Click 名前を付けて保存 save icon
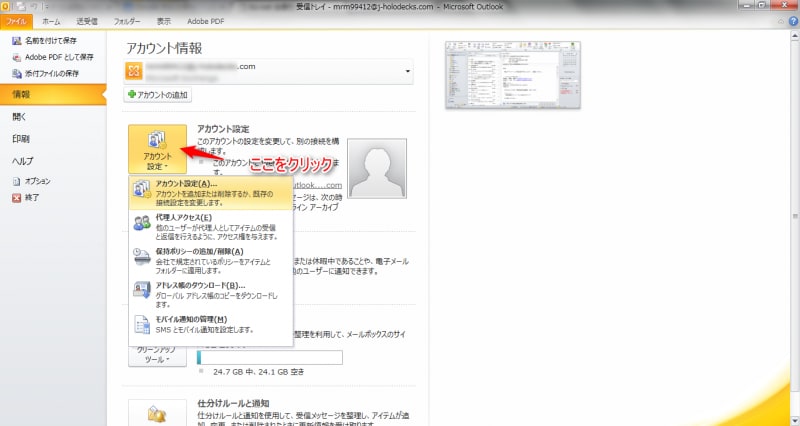Viewport: 800px width, 426px height. [x=17, y=41]
